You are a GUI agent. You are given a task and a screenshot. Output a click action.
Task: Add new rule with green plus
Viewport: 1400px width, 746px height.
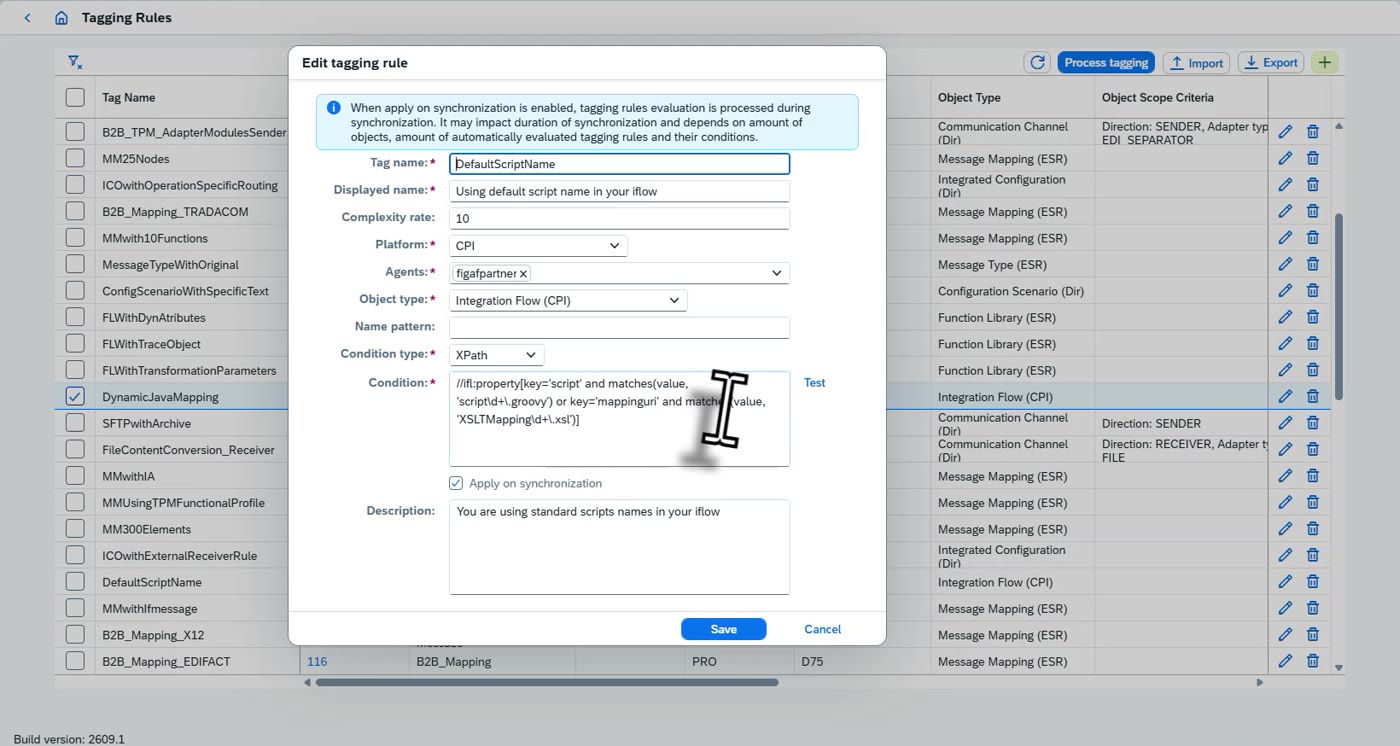pos(1324,62)
